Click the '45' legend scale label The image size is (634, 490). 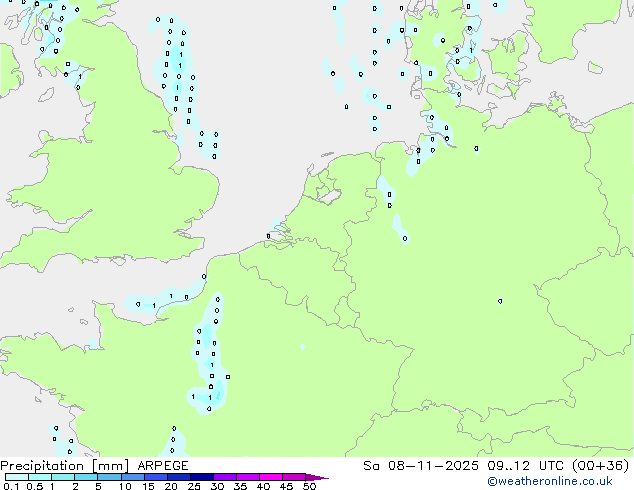pyautogui.click(x=286, y=486)
